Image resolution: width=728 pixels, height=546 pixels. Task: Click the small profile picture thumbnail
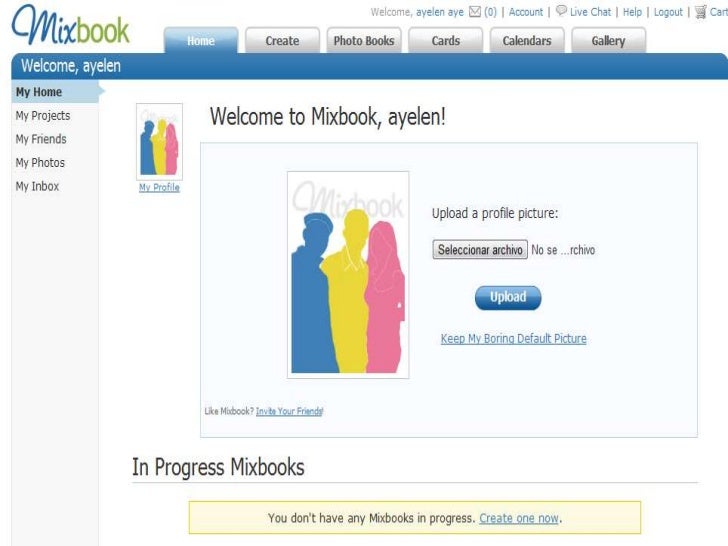click(x=159, y=142)
